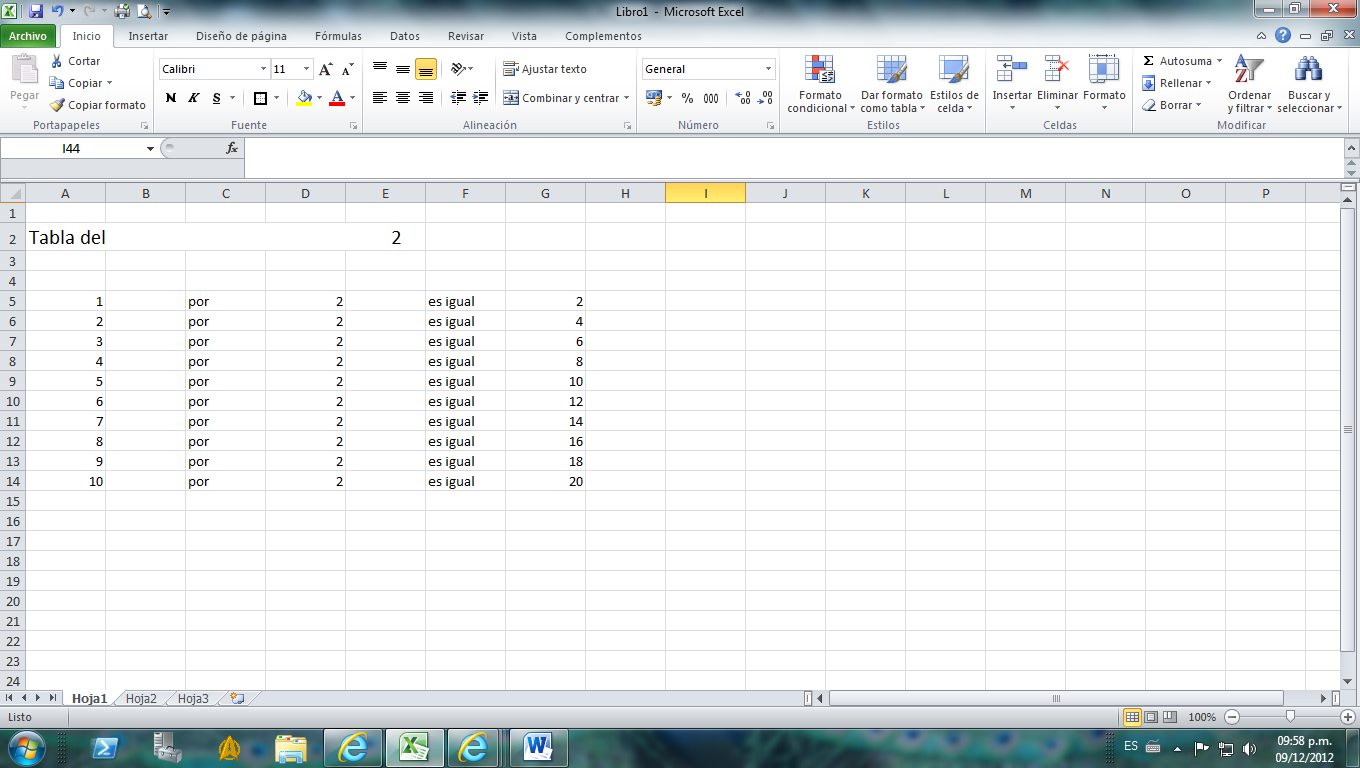Click the increase decimals icon

[741, 99]
